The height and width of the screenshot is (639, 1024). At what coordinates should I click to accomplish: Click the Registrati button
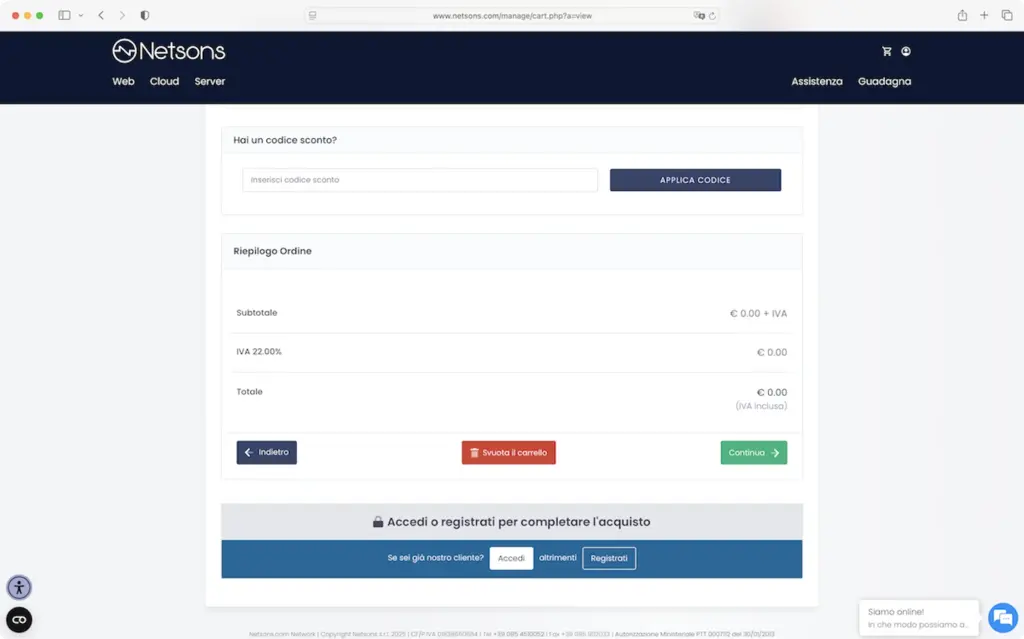point(609,558)
